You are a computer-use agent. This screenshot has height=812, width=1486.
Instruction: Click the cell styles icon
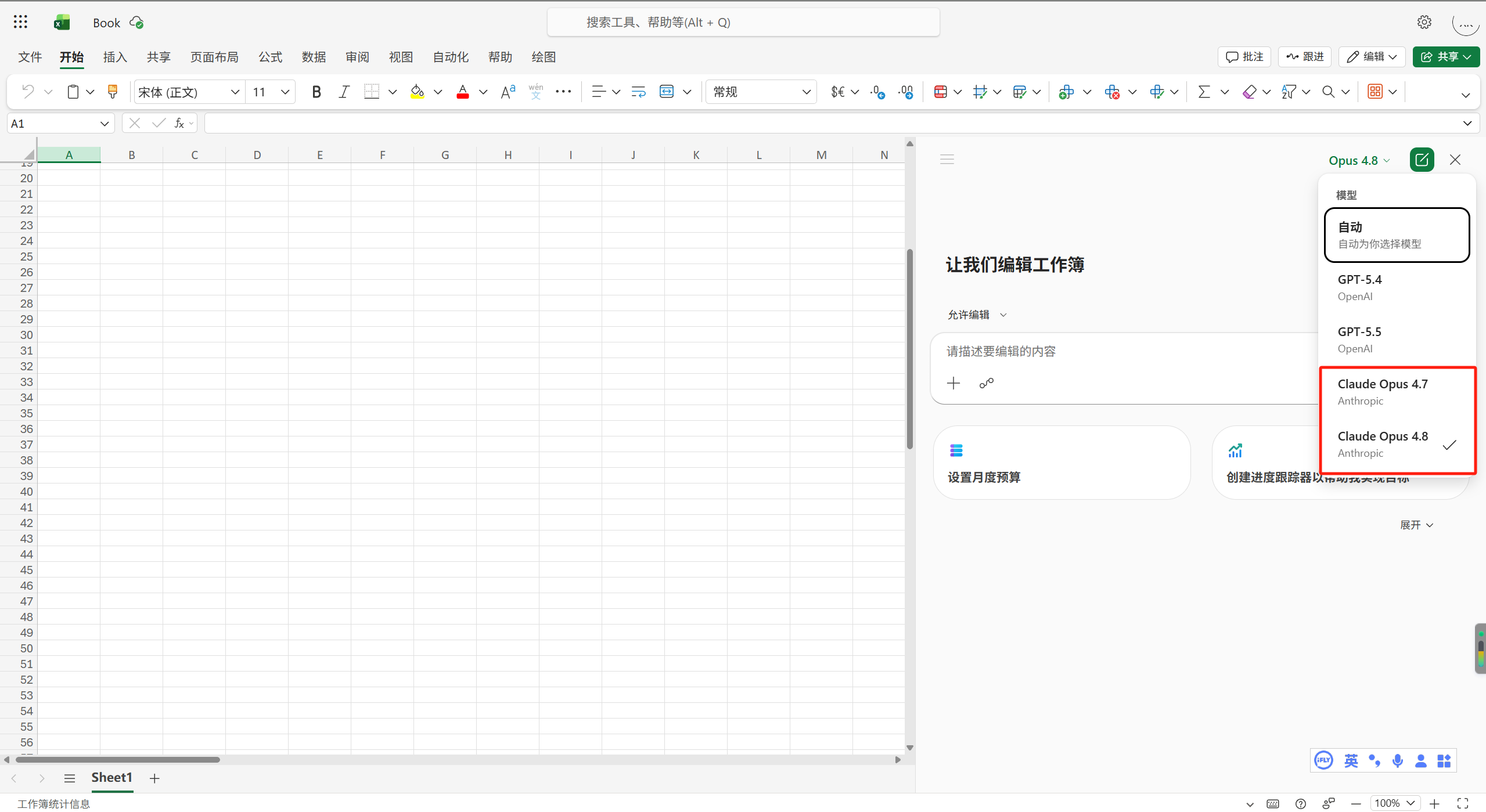click(980, 92)
